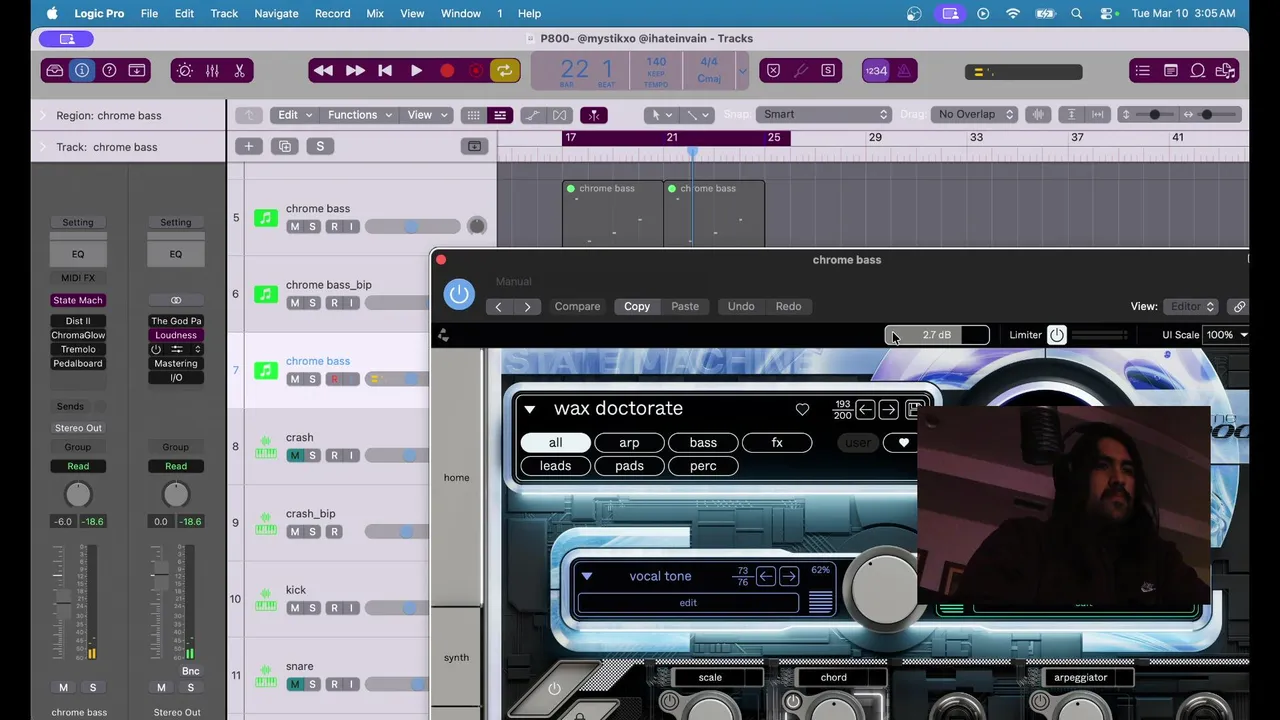This screenshot has width=1280, height=720.
Task: Rewind the transport
Action: (323, 71)
